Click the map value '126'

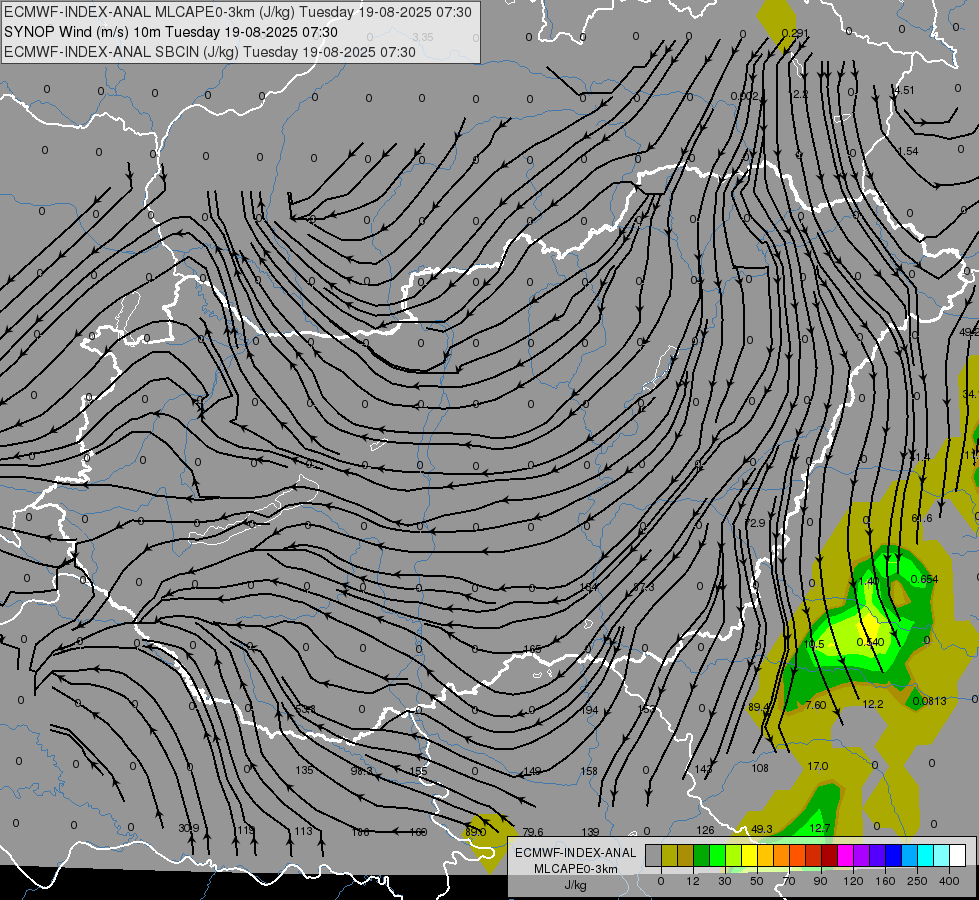pyautogui.click(x=705, y=830)
